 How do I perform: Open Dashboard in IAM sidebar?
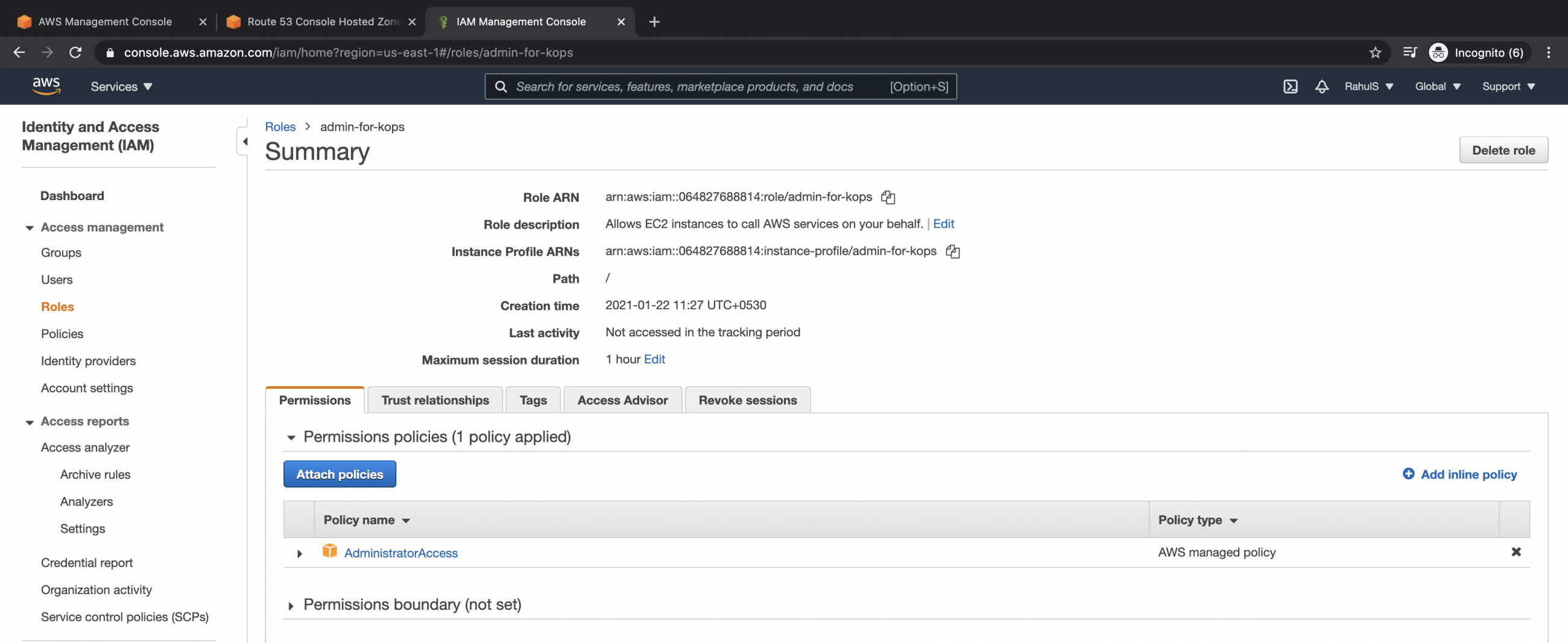pos(72,196)
